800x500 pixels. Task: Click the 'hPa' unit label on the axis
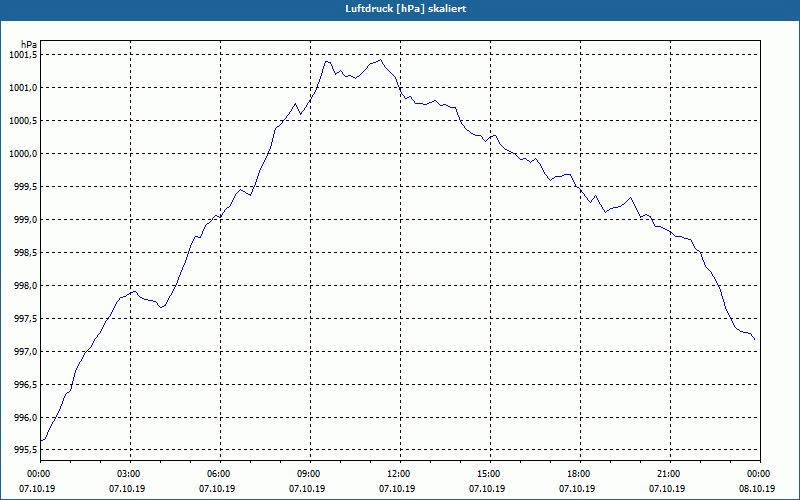click(x=29, y=45)
